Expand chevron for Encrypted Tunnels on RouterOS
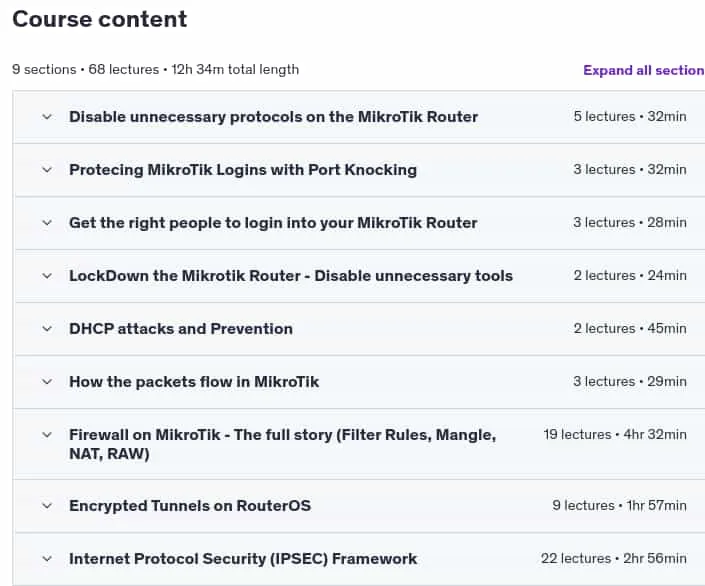705x586 pixels. pos(47,506)
